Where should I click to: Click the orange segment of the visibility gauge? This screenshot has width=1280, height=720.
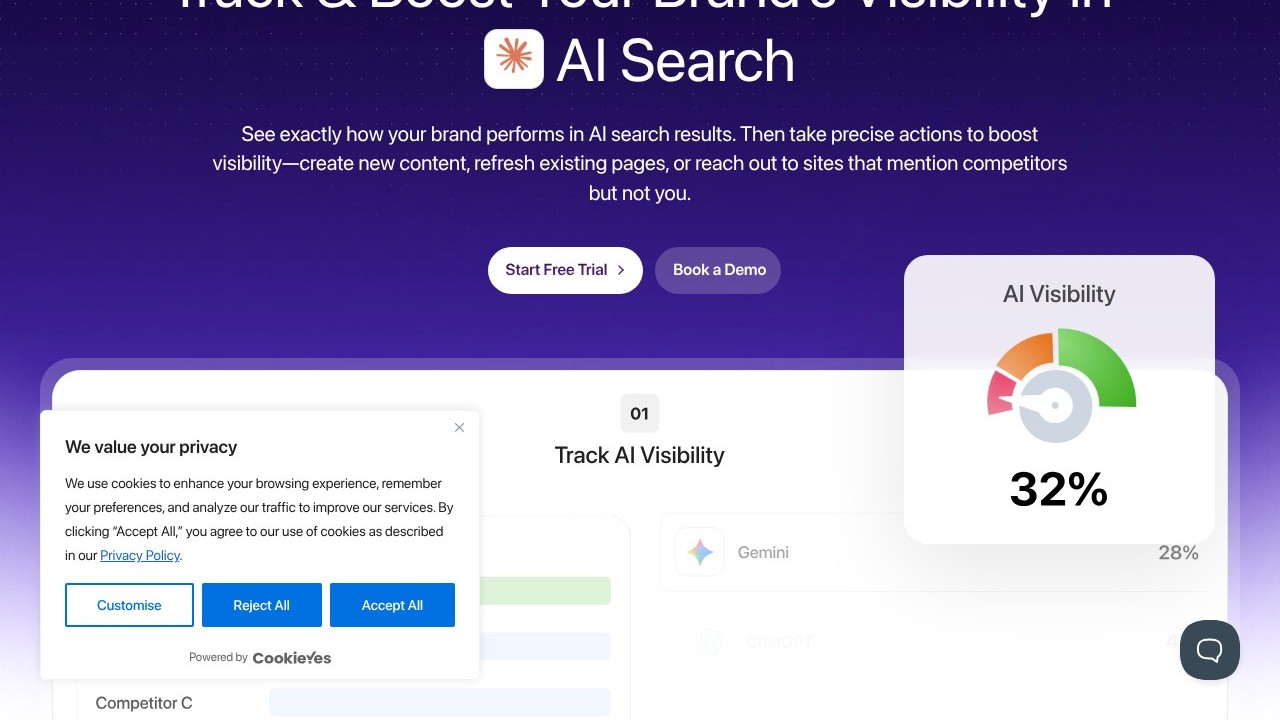(1025, 356)
